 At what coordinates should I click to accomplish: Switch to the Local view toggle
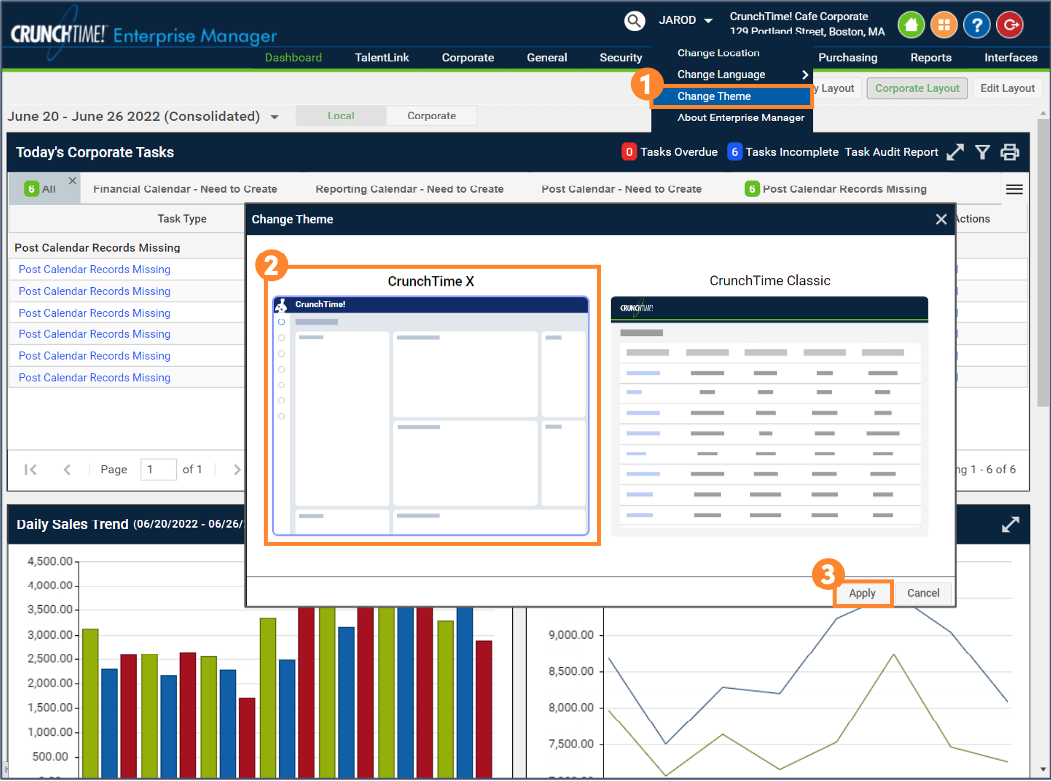tap(341, 116)
